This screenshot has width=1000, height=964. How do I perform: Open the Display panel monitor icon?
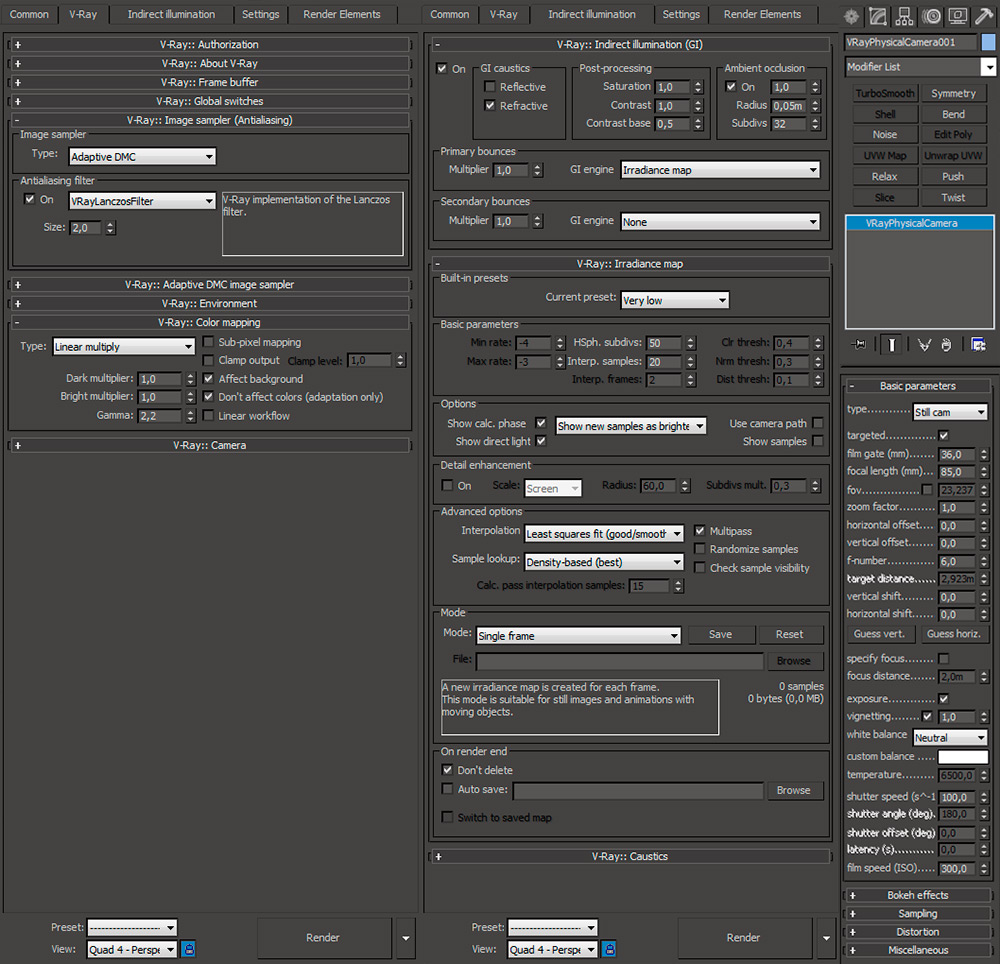pyautogui.click(x=957, y=16)
